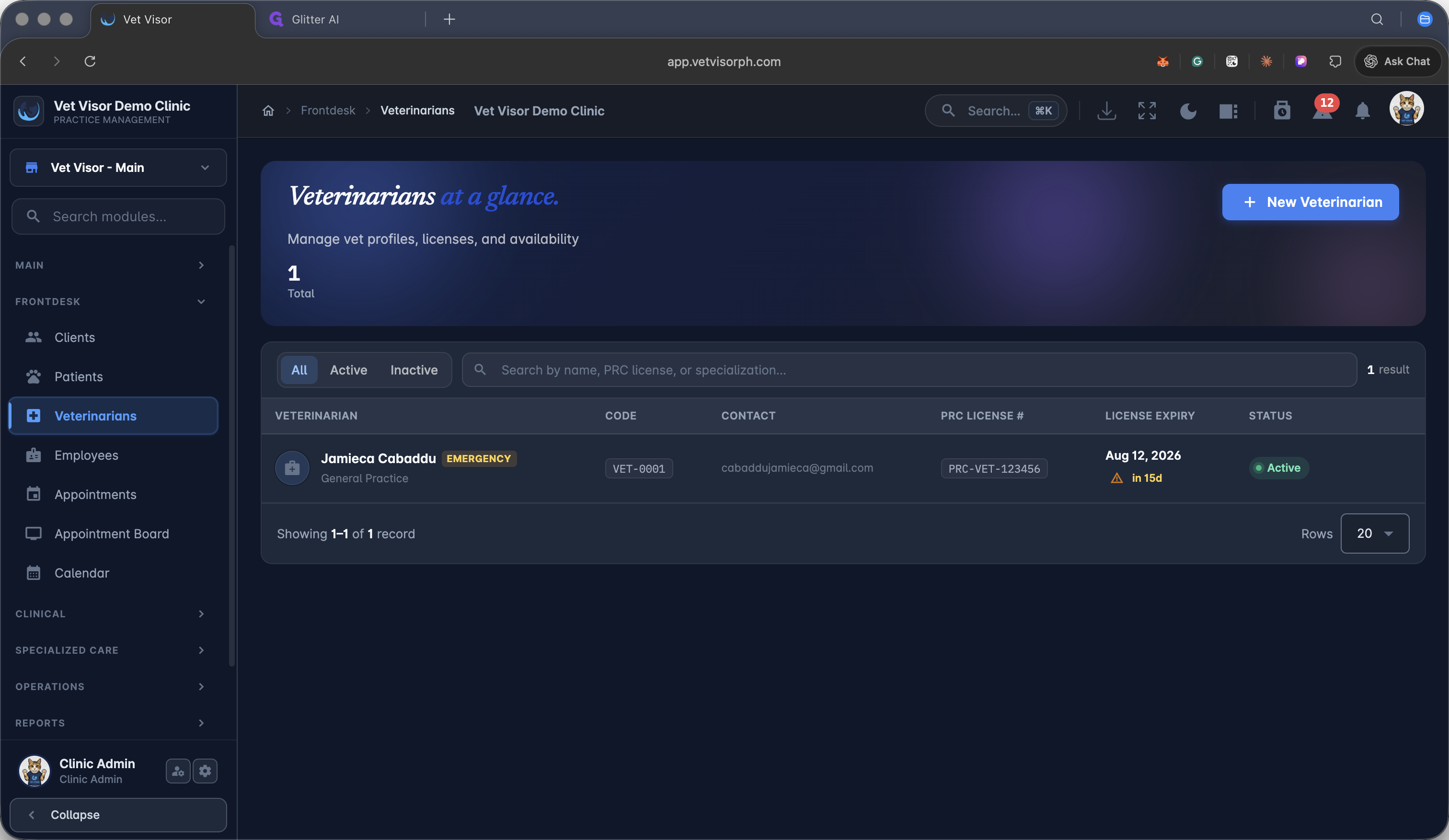Expand the OPERATIONS sidebar section
The width and height of the screenshot is (1449, 840).
coord(110,687)
